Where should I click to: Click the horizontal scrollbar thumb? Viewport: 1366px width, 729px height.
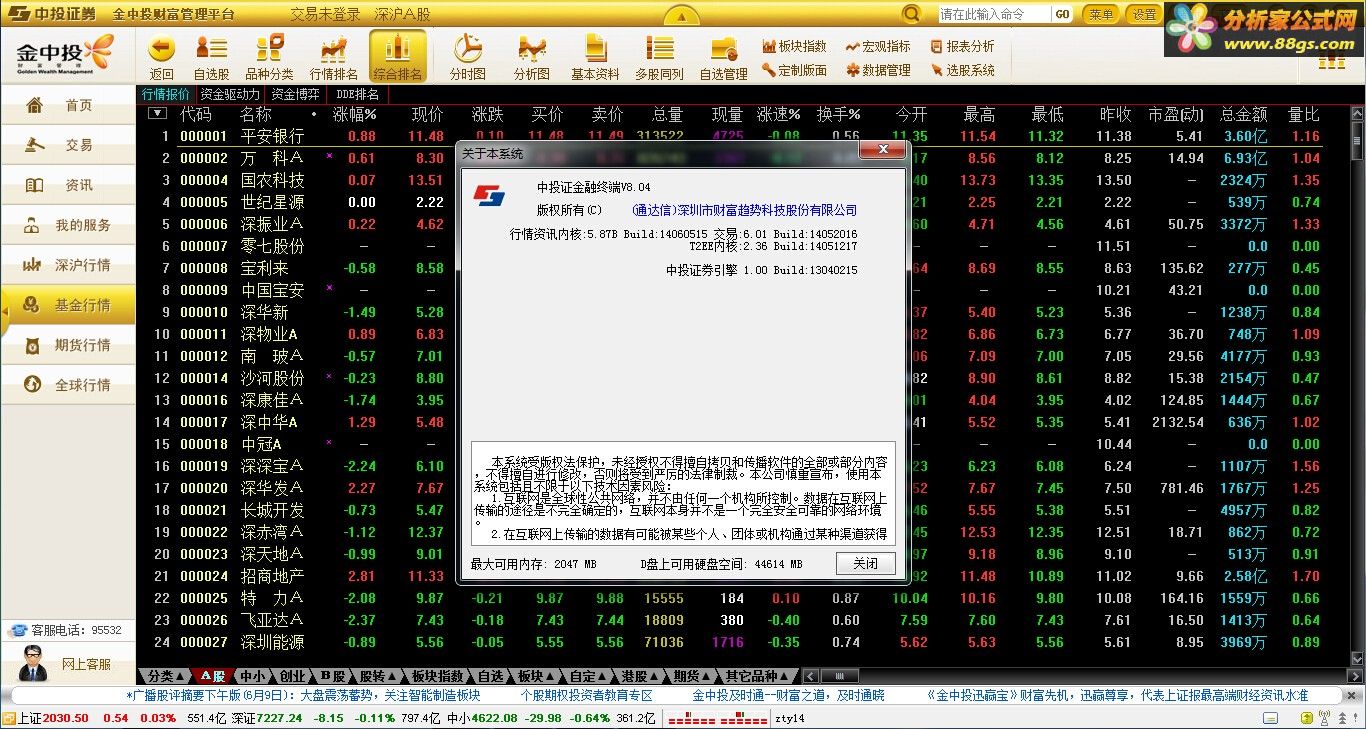click(x=839, y=676)
